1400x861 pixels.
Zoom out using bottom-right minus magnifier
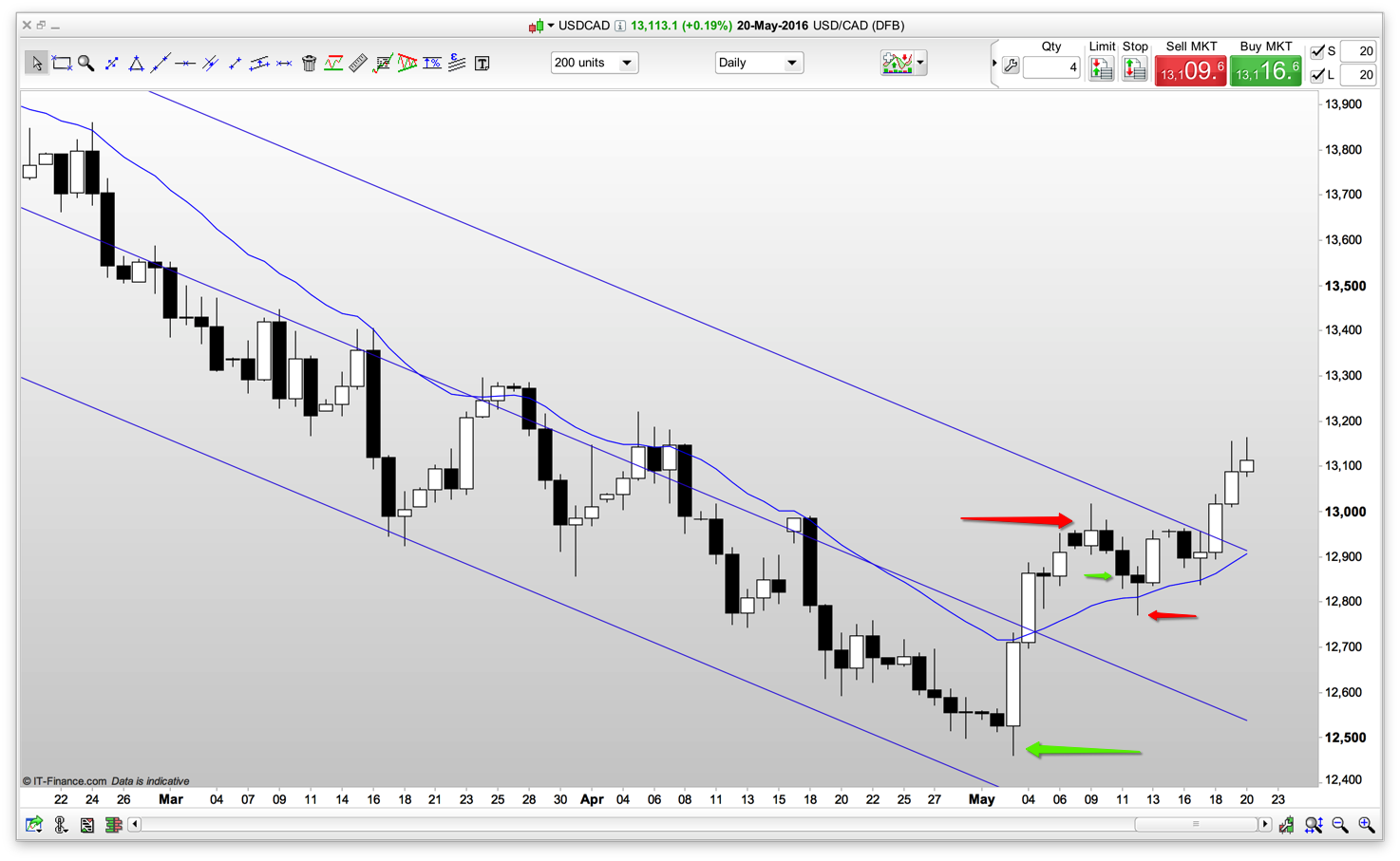1340,825
